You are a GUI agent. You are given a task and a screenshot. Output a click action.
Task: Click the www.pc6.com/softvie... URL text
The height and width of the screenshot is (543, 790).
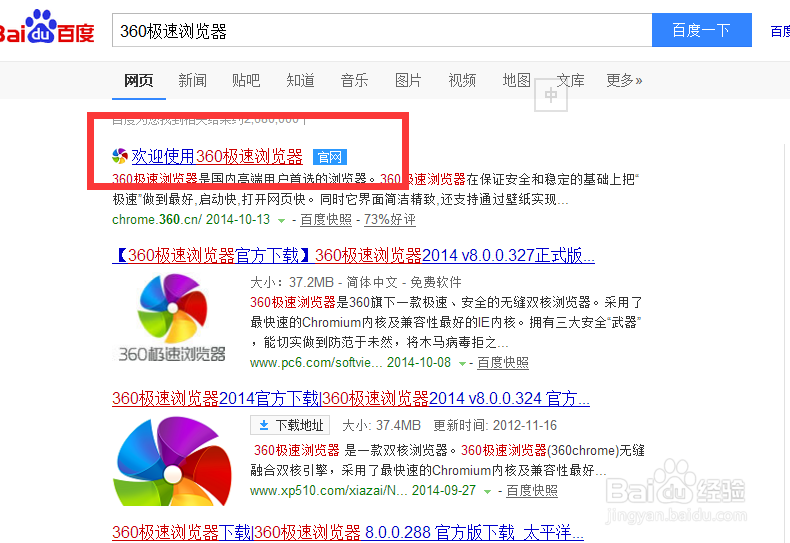tap(316, 363)
